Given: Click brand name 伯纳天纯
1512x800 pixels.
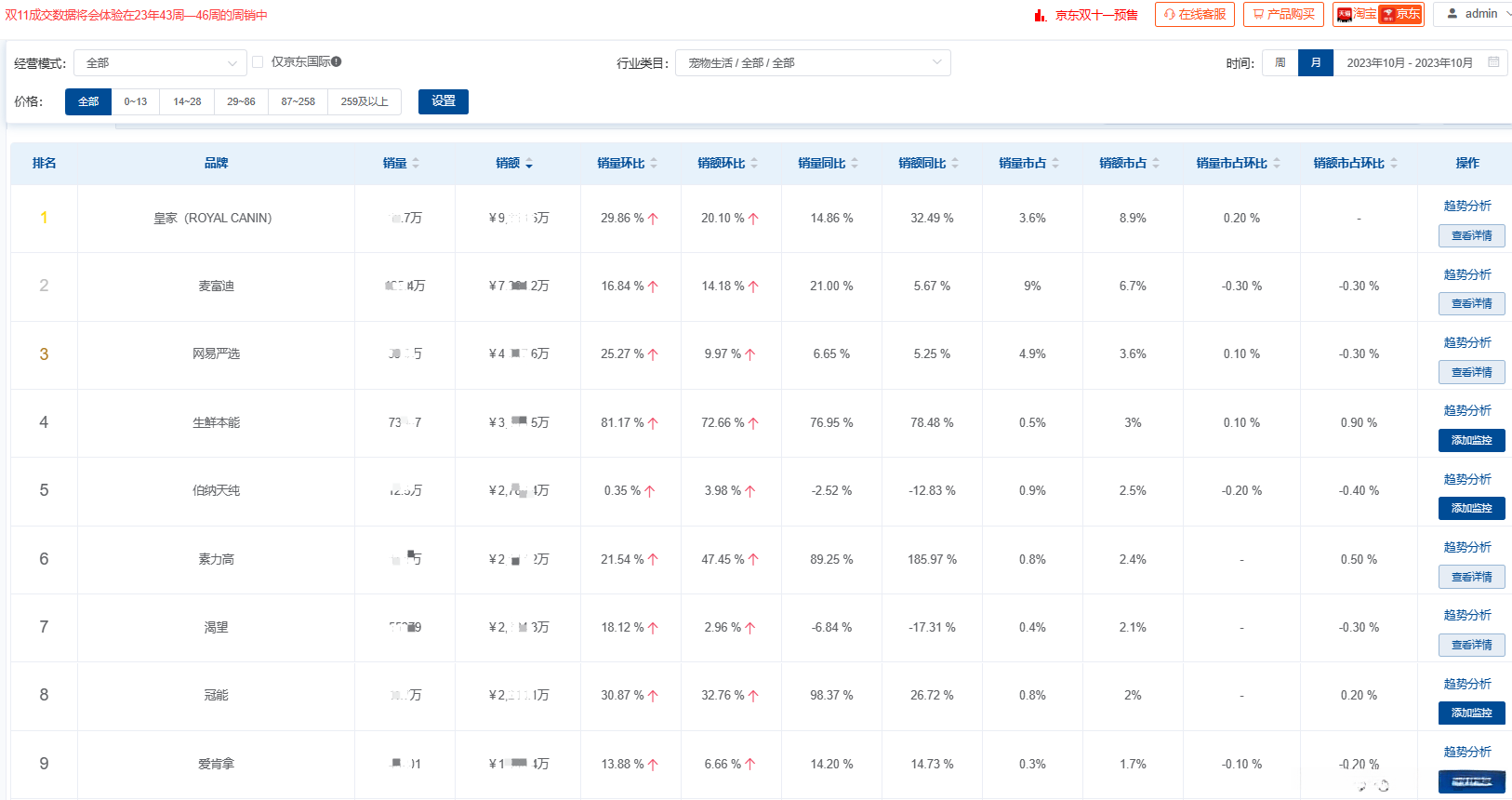Looking at the screenshot, I should [217, 490].
